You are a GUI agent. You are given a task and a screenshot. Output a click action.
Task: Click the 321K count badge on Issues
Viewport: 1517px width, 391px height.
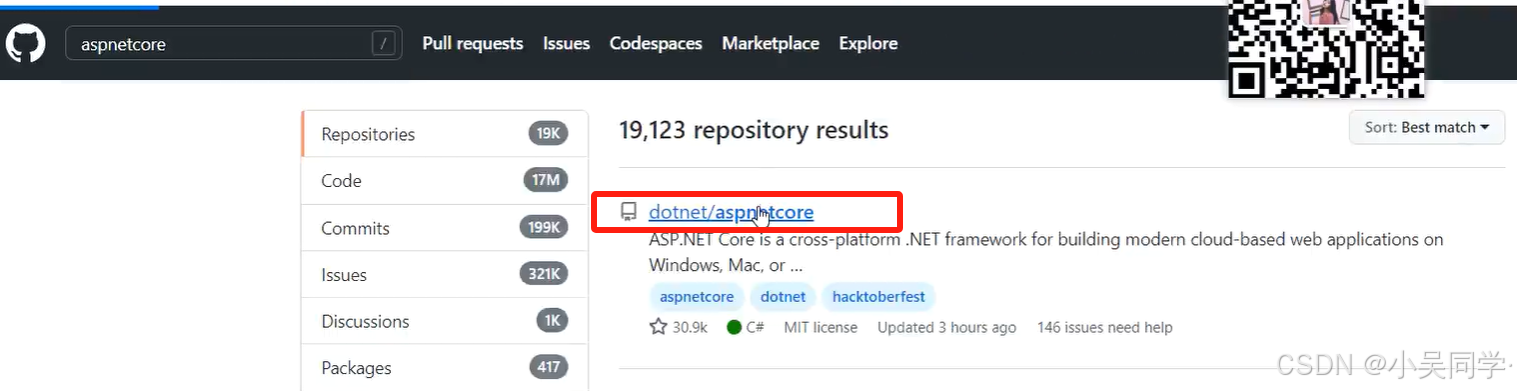click(543, 275)
